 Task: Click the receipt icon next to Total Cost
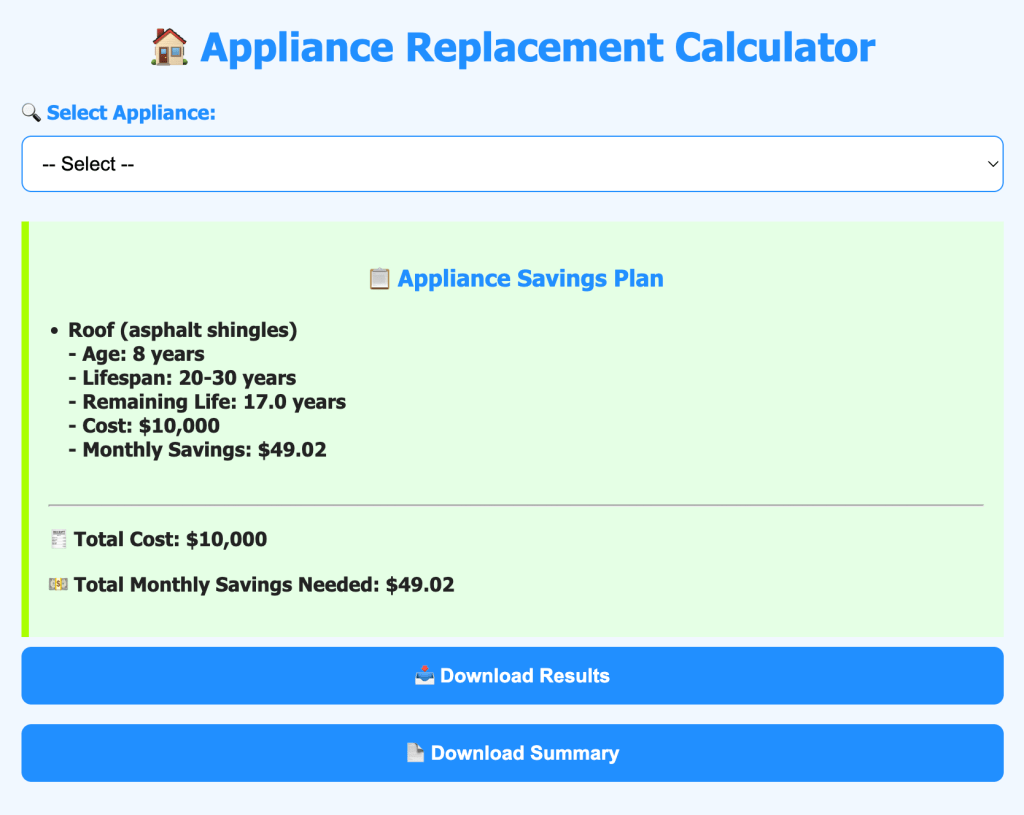(x=58, y=539)
